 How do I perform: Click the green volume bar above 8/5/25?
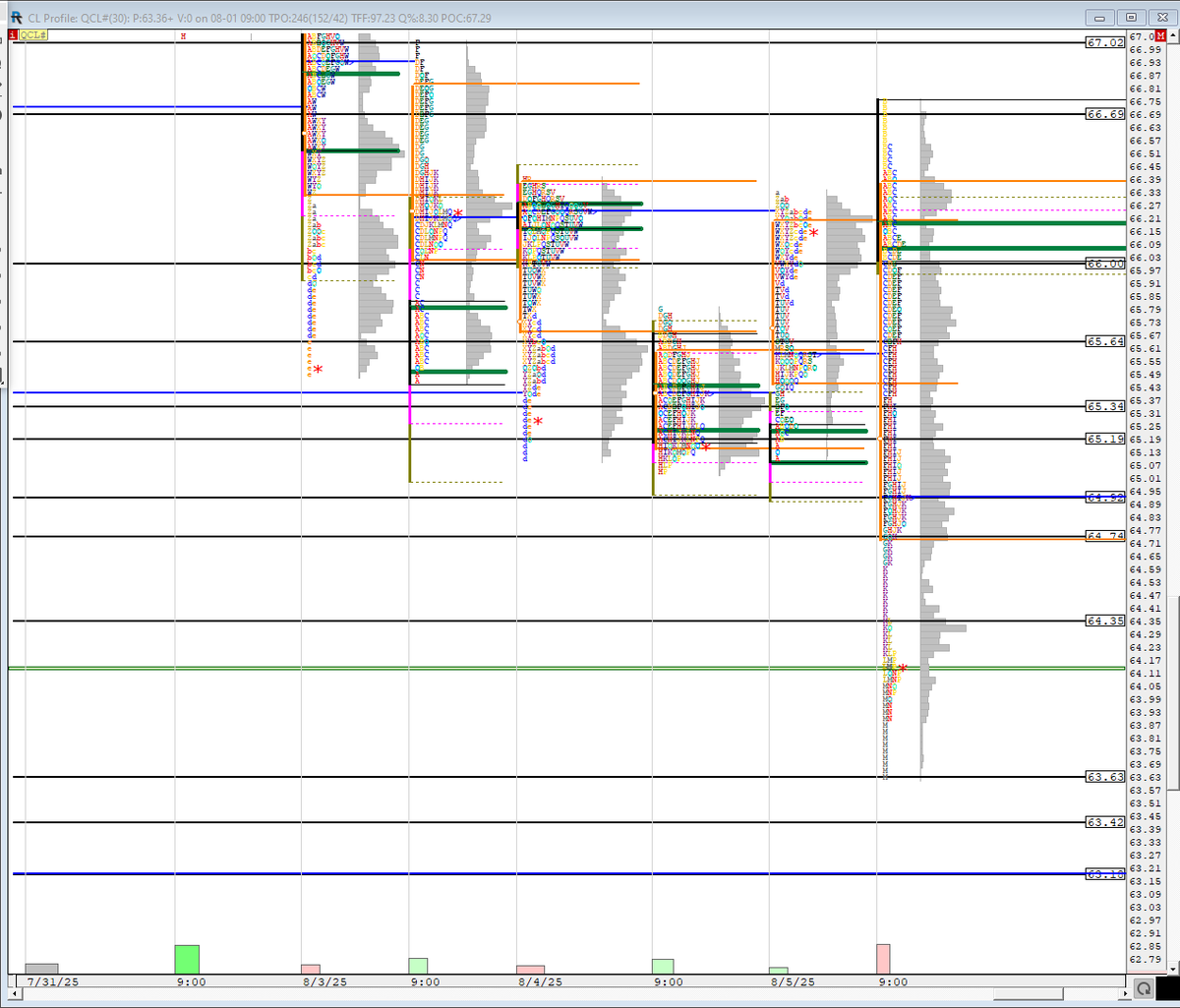click(779, 971)
